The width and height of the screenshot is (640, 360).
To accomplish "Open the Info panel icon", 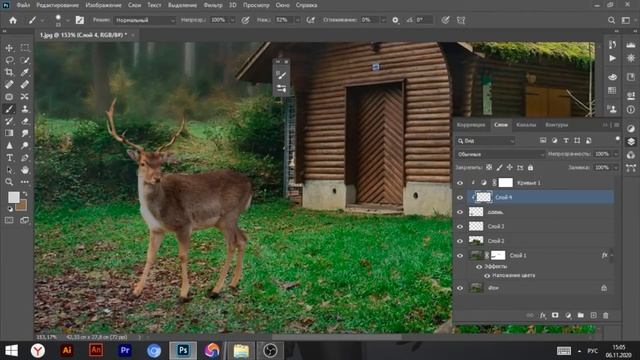I will pos(631,109).
